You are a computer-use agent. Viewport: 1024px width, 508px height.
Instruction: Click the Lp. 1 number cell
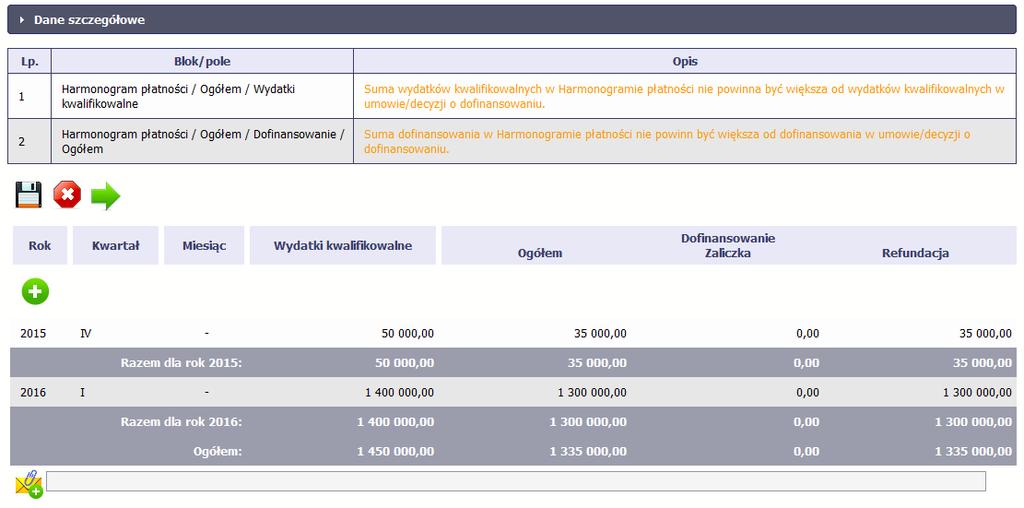point(29,96)
